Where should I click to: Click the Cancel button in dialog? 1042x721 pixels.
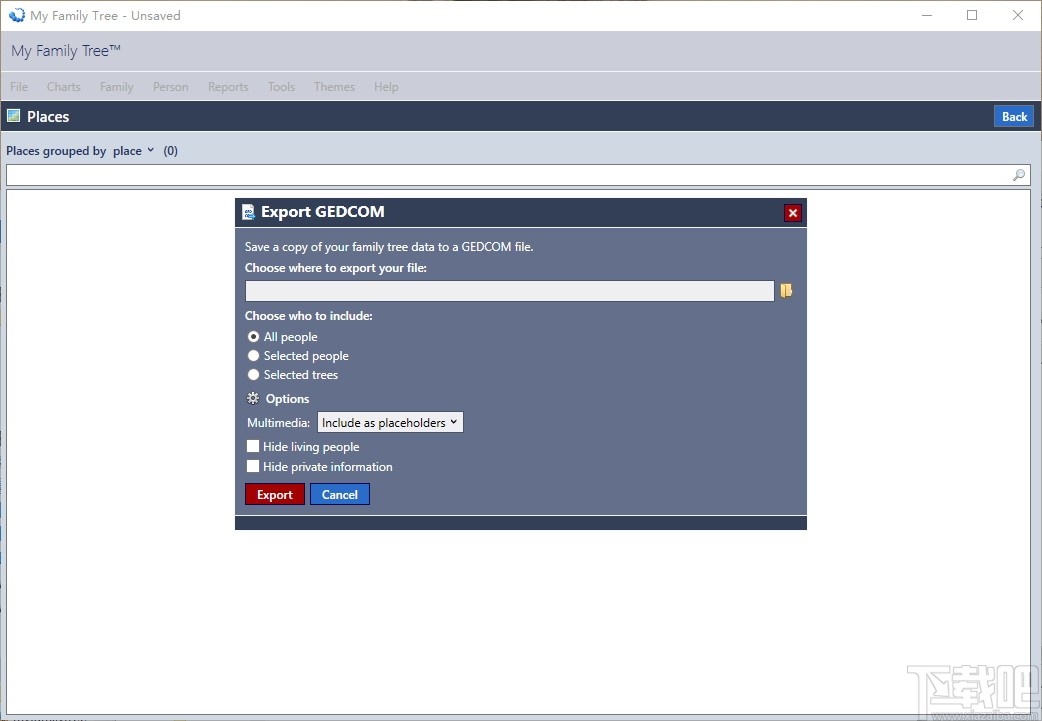340,494
